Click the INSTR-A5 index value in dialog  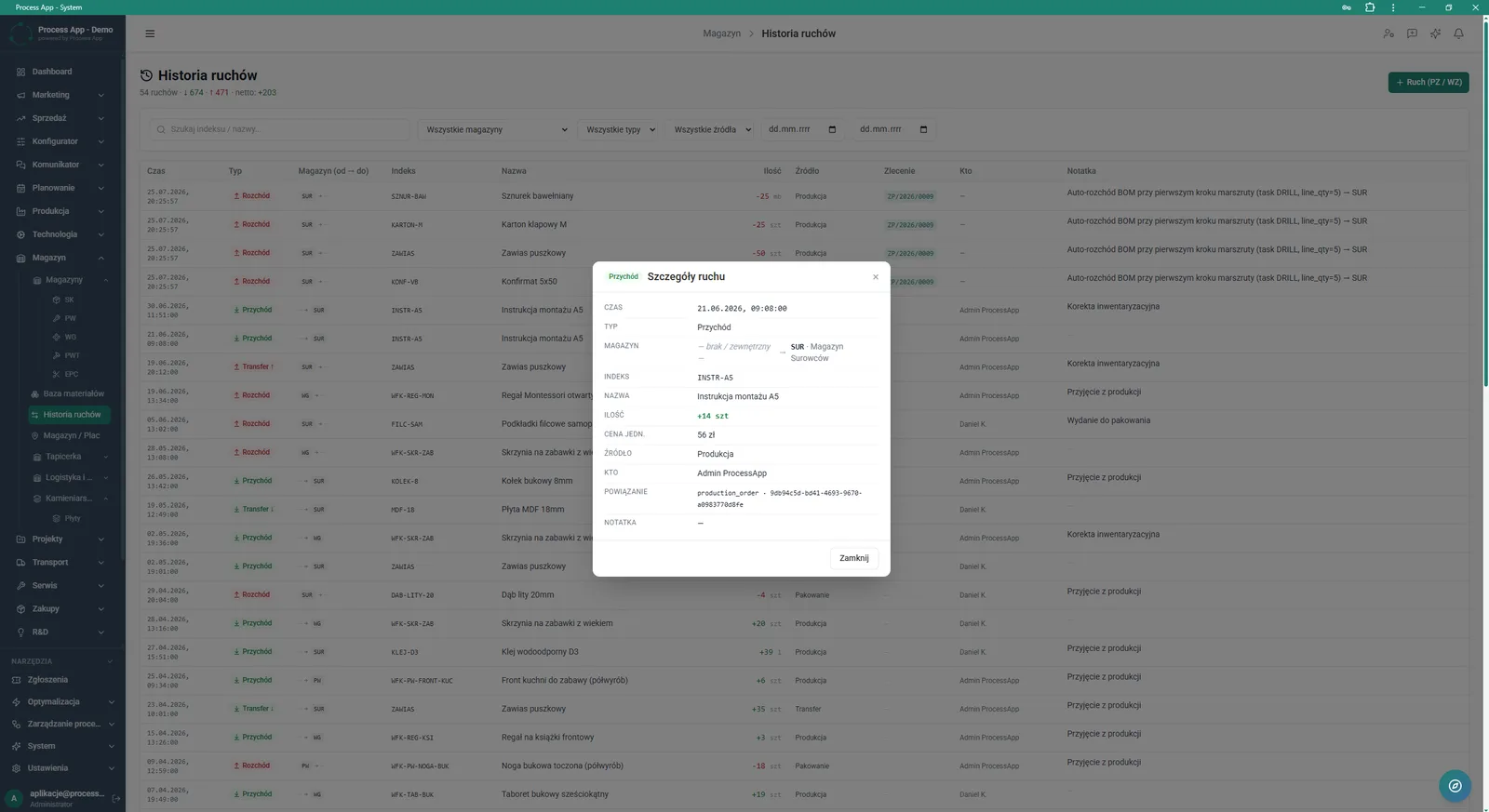click(x=715, y=378)
